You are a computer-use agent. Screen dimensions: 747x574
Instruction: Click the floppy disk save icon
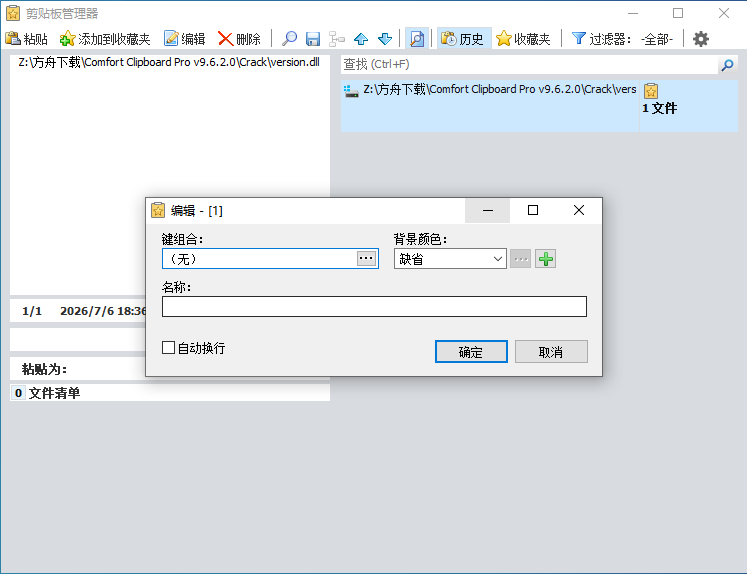coord(313,39)
